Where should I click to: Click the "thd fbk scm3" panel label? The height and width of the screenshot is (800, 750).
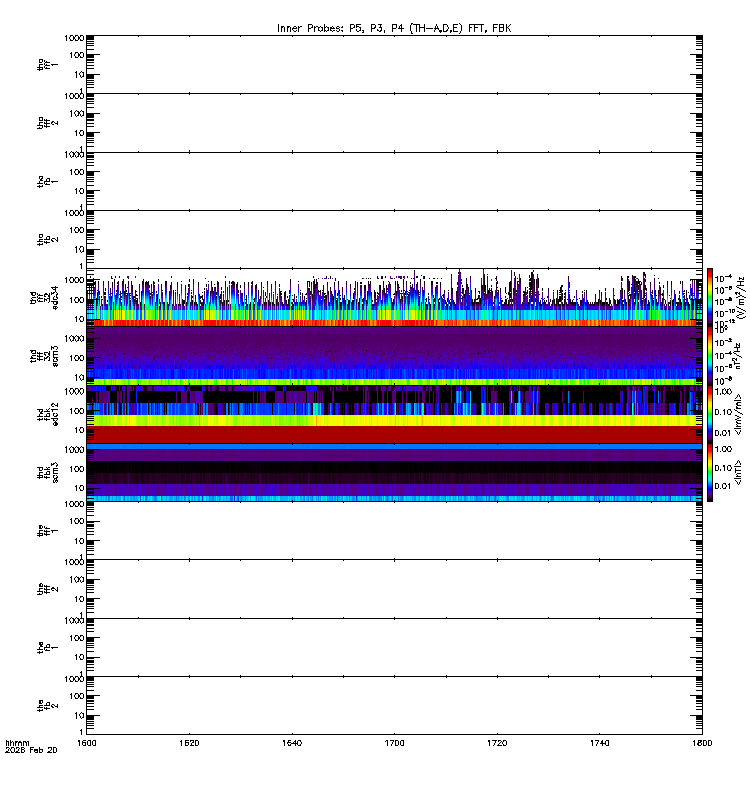pyautogui.click(x=47, y=472)
